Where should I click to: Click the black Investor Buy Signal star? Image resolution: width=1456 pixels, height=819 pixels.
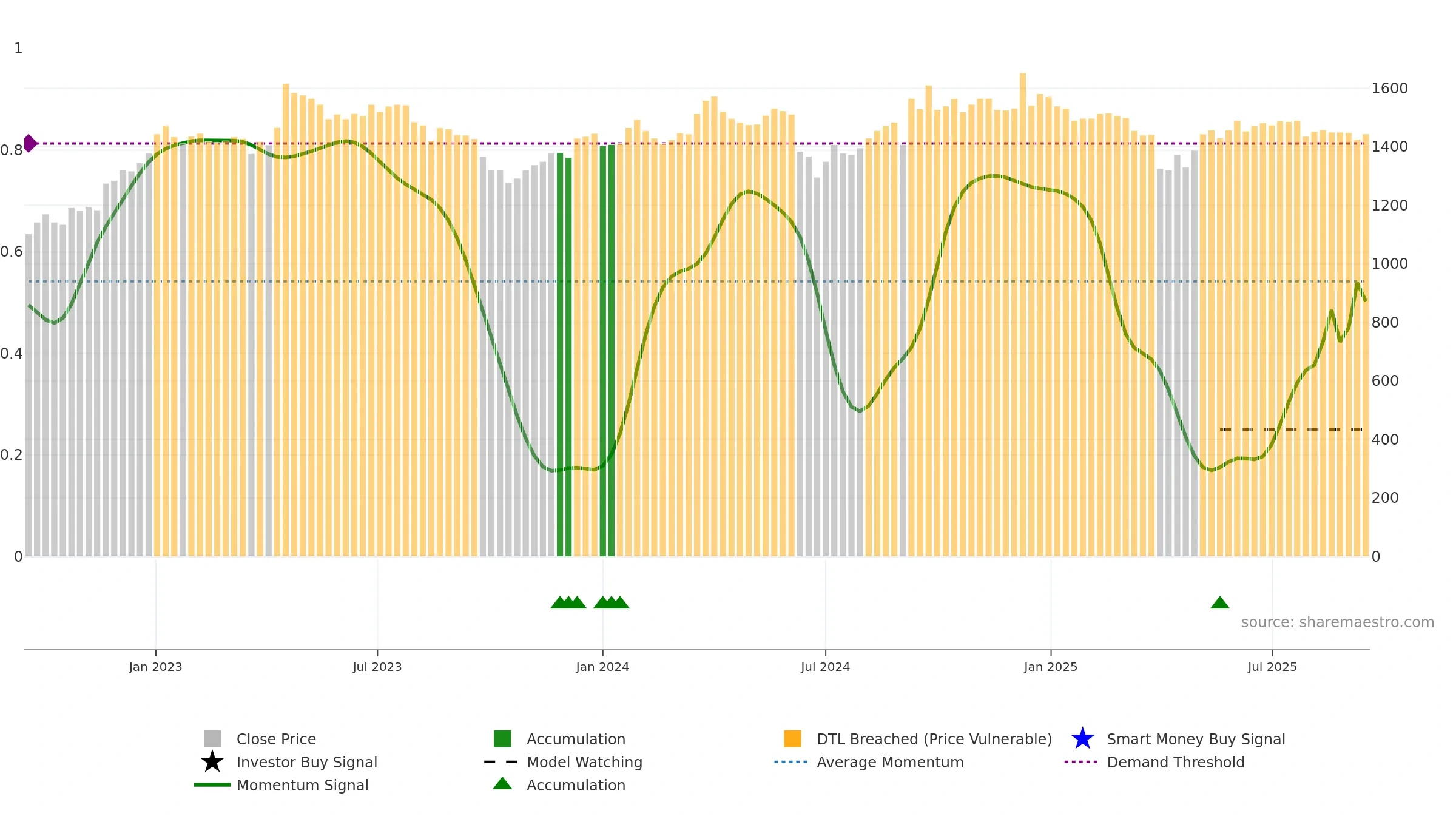pyautogui.click(x=212, y=762)
